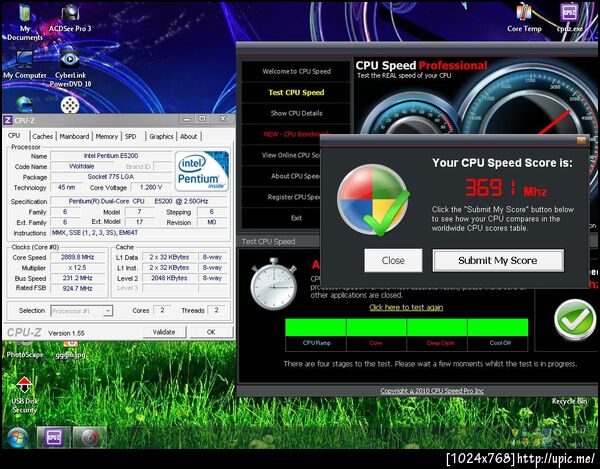Click Validate button in CPU-Z
The height and width of the screenshot is (469, 600).
[164, 332]
